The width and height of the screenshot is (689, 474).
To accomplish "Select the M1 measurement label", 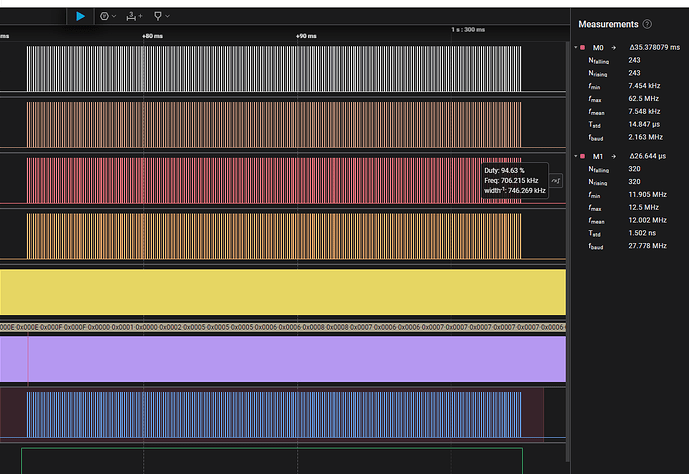I will coord(599,157).
